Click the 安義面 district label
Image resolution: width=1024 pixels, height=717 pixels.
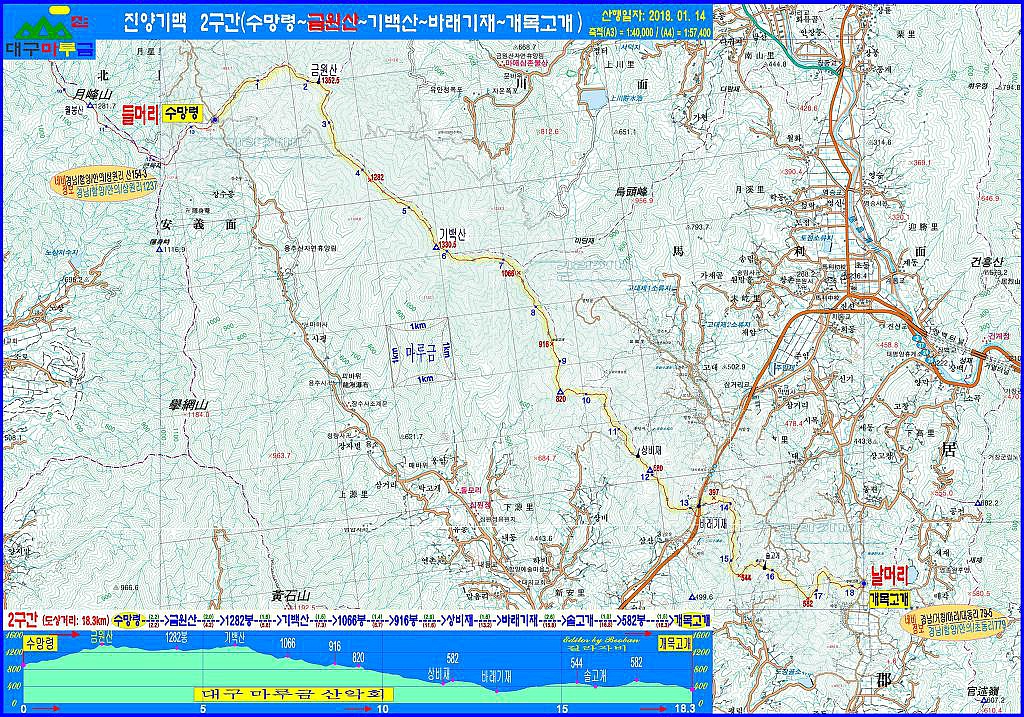click(x=197, y=225)
